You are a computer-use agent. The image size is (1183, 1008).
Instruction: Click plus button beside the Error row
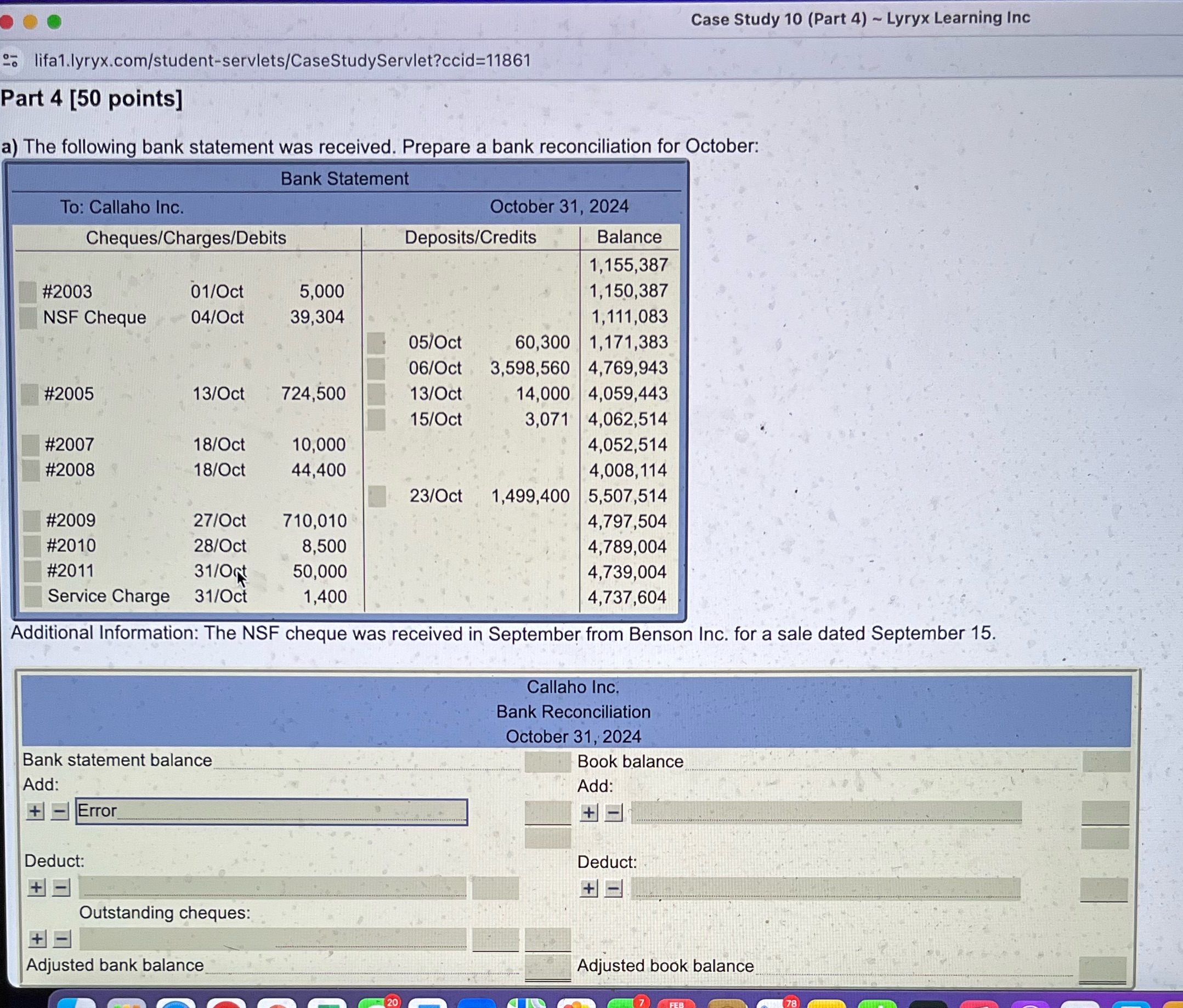click(35, 811)
